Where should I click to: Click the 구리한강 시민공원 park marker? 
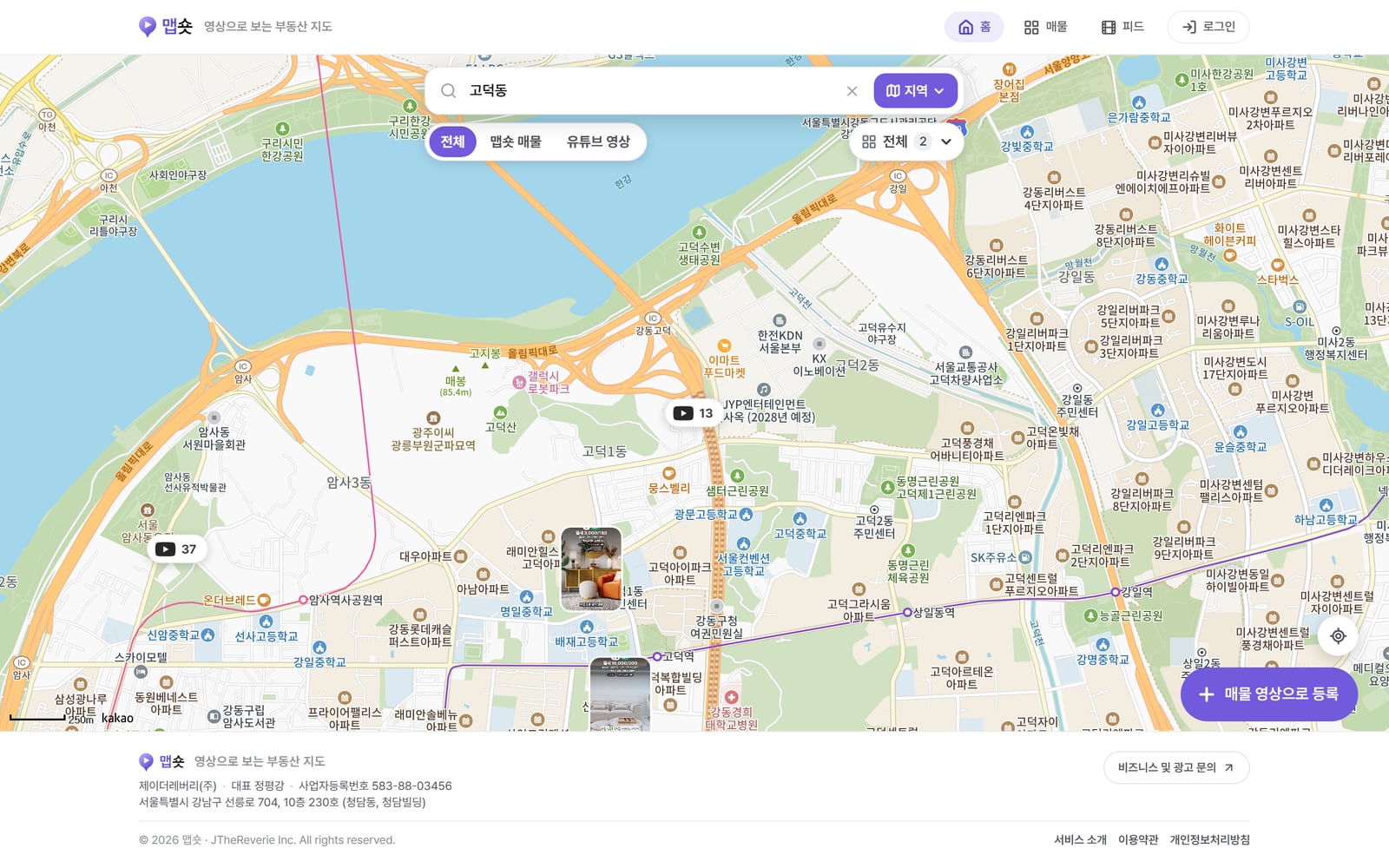point(411,106)
